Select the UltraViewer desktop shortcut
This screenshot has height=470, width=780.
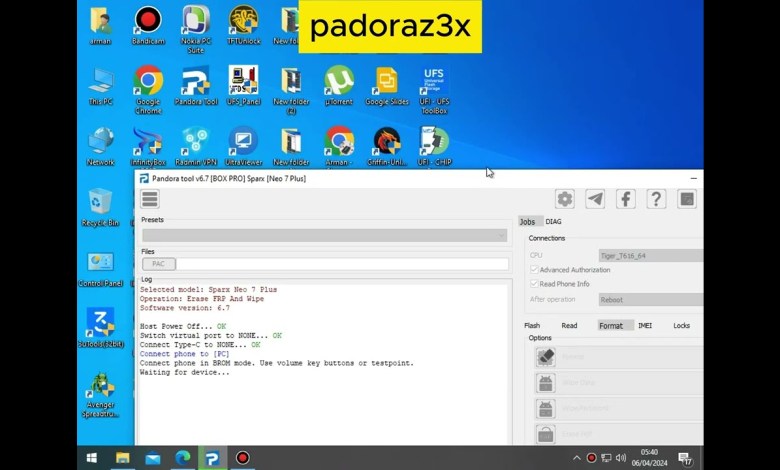243,142
